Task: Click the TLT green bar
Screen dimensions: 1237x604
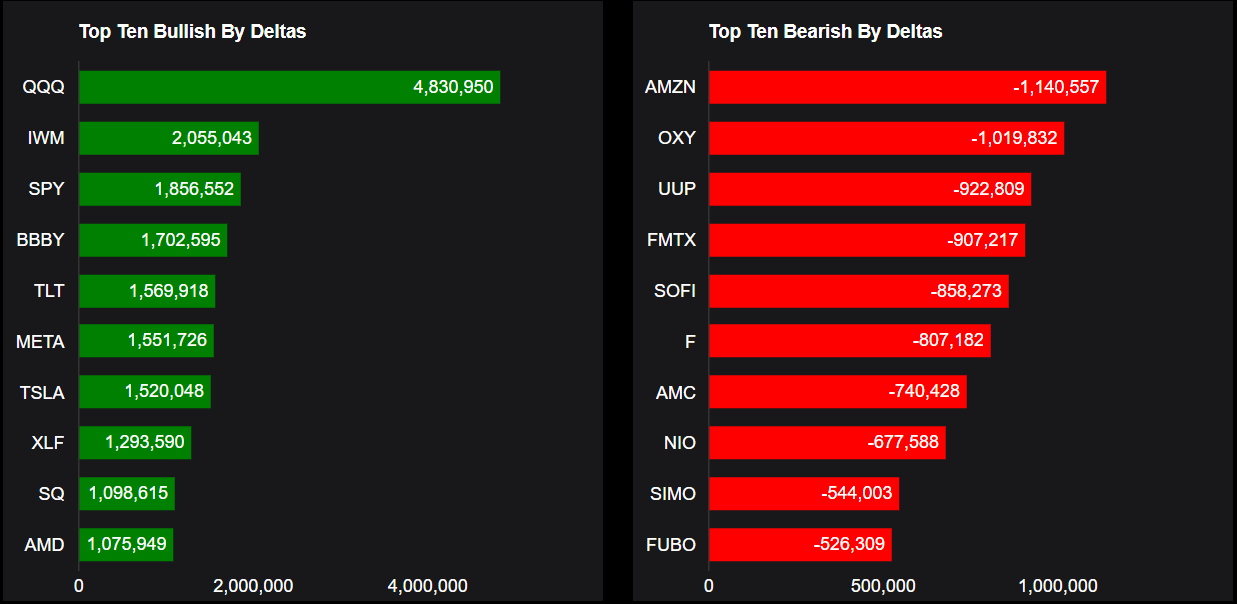Action: 147,291
